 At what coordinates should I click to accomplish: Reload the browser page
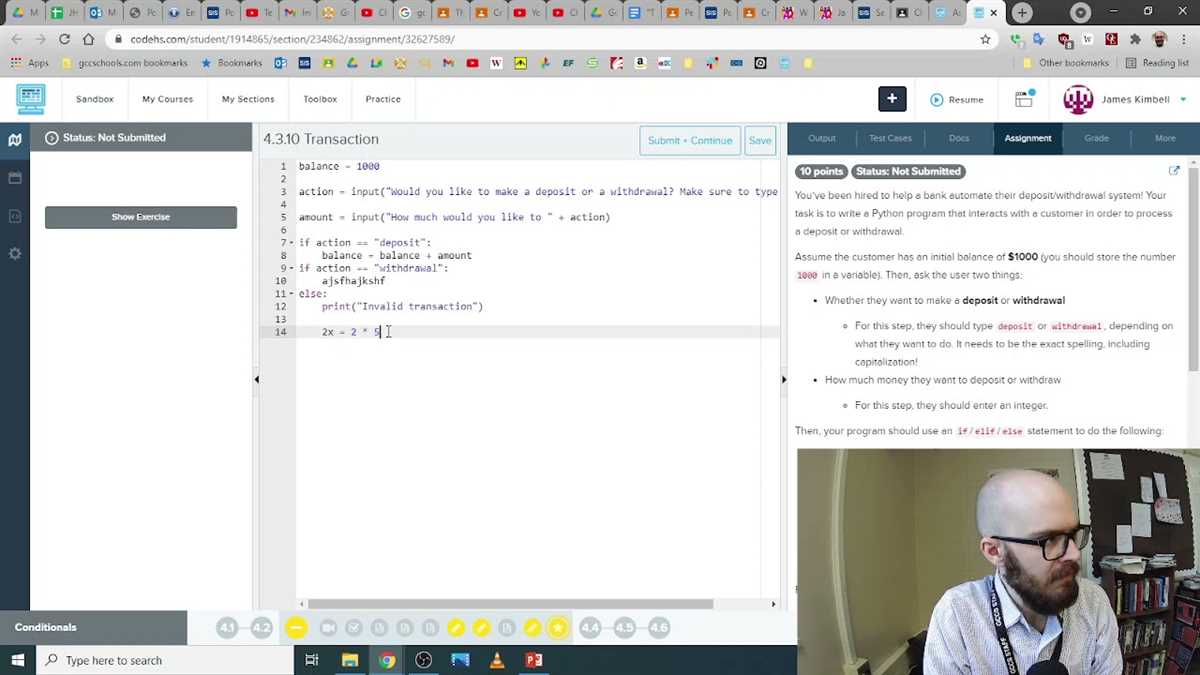[64, 39]
